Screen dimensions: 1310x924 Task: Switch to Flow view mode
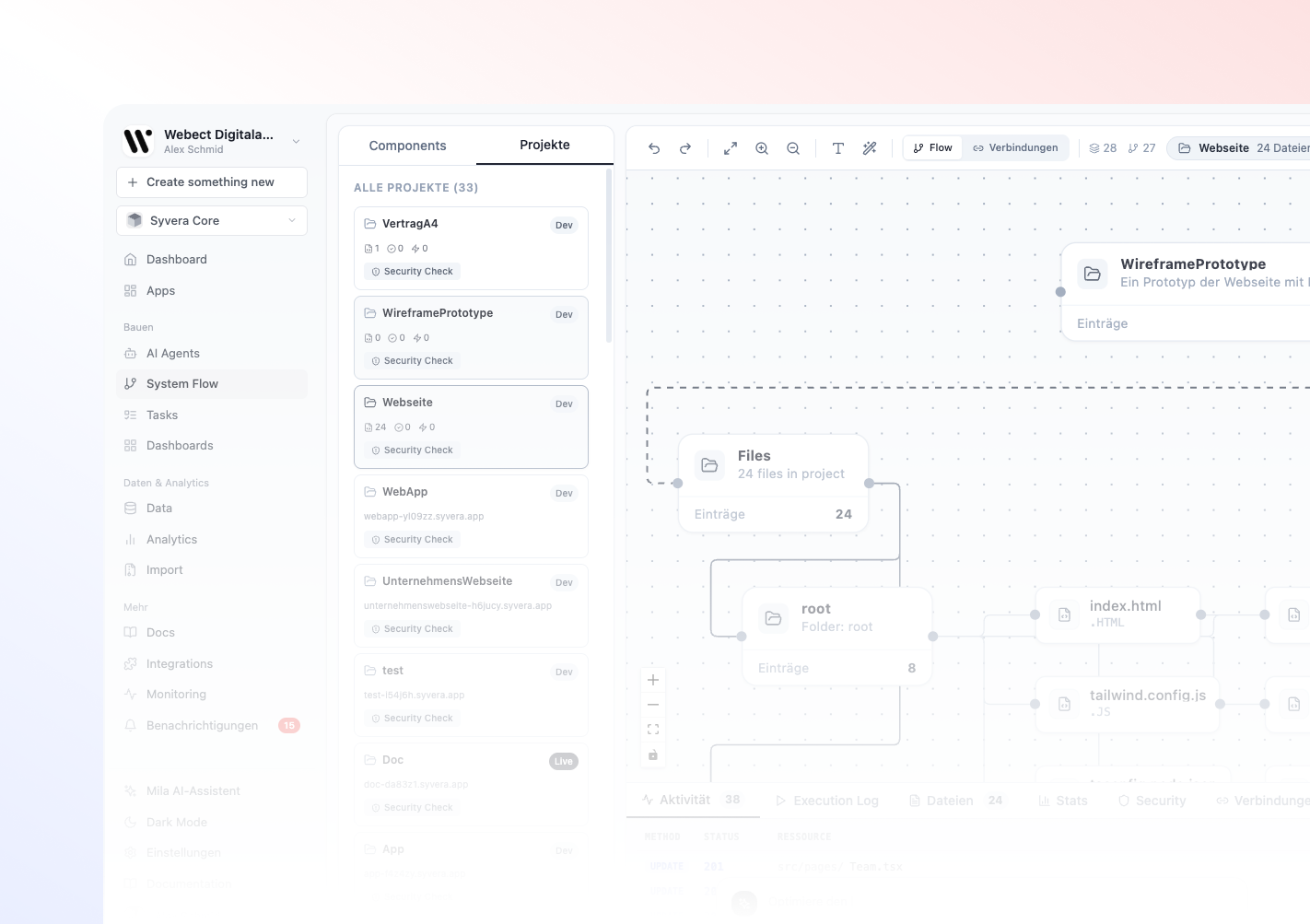click(932, 148)
